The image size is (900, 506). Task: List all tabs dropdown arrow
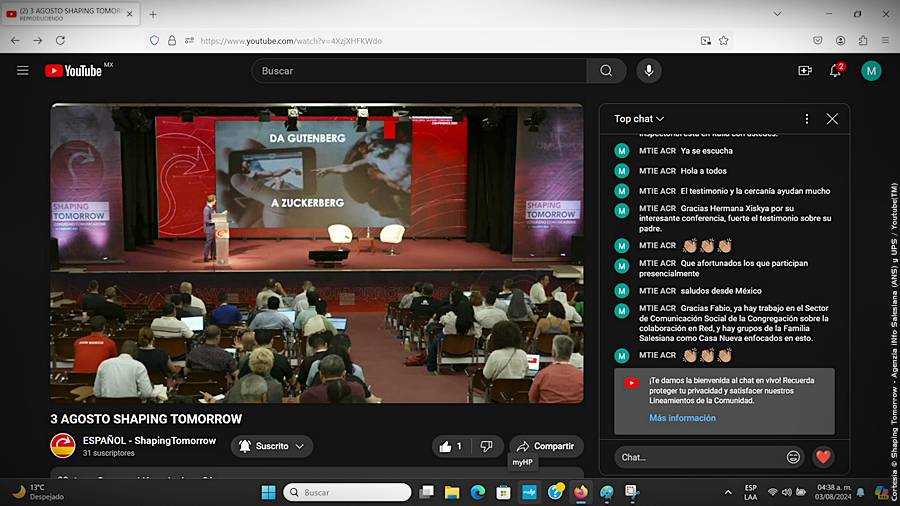click(x=777, y=14)
